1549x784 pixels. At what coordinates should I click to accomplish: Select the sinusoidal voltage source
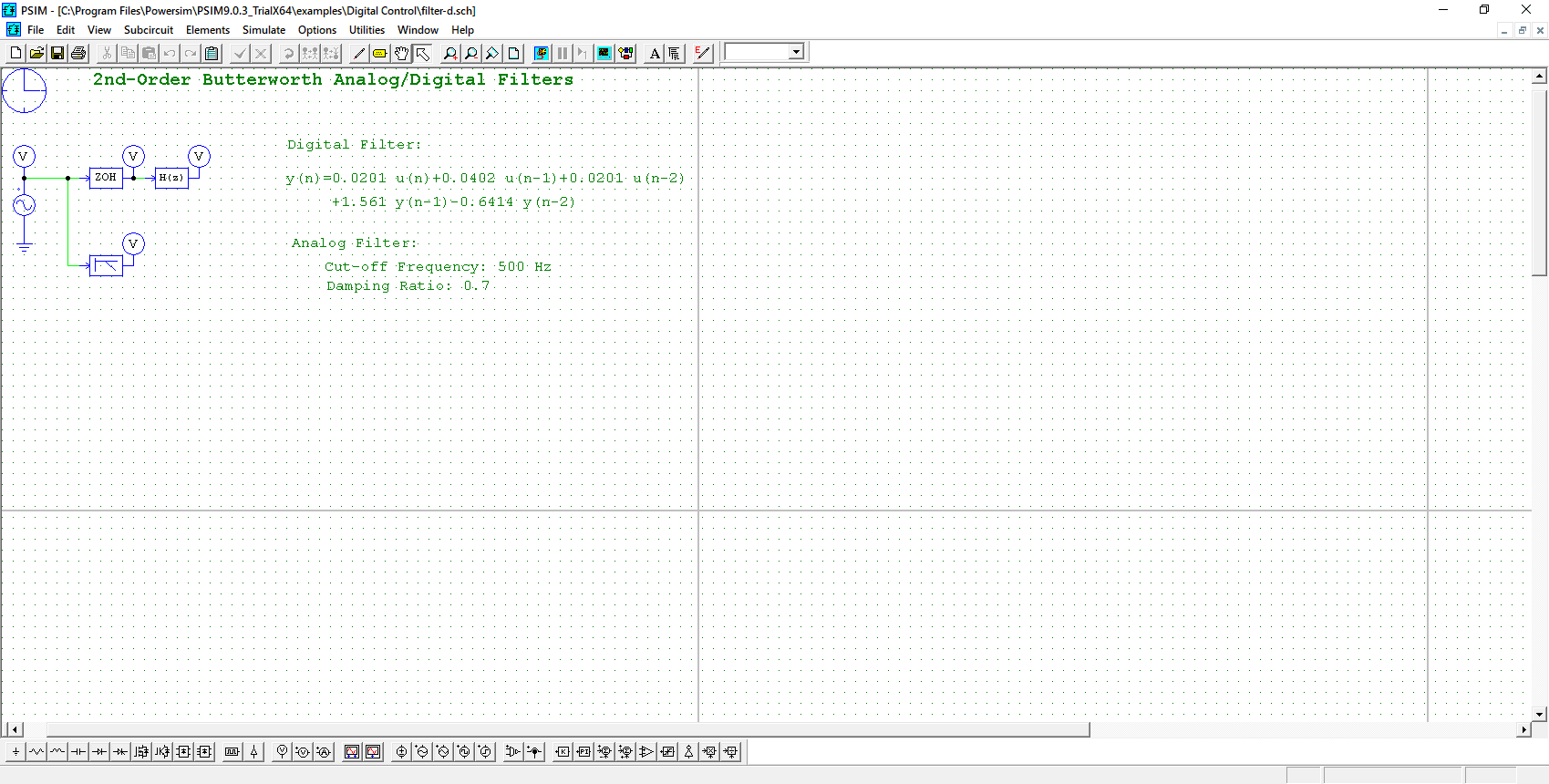[x=24, y=205]
